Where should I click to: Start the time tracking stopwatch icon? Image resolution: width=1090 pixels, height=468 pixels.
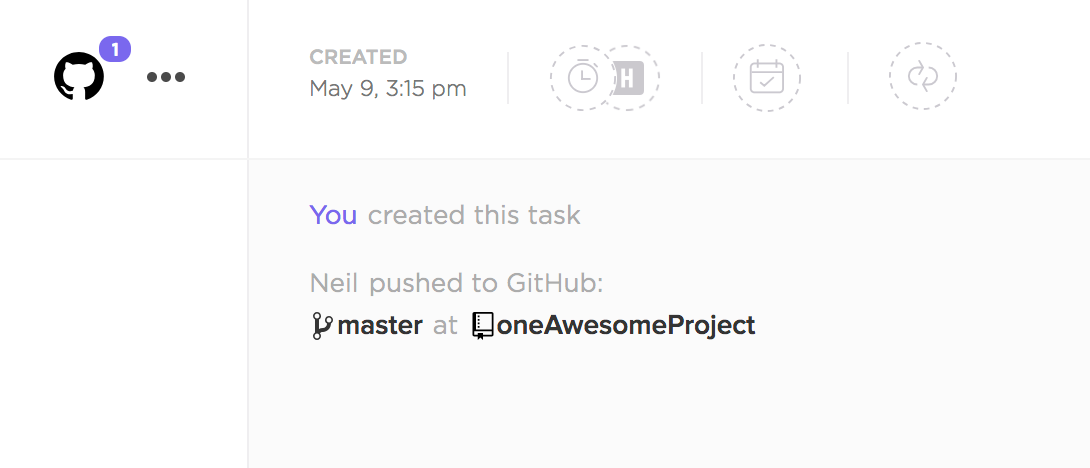(x=582, y=77)
